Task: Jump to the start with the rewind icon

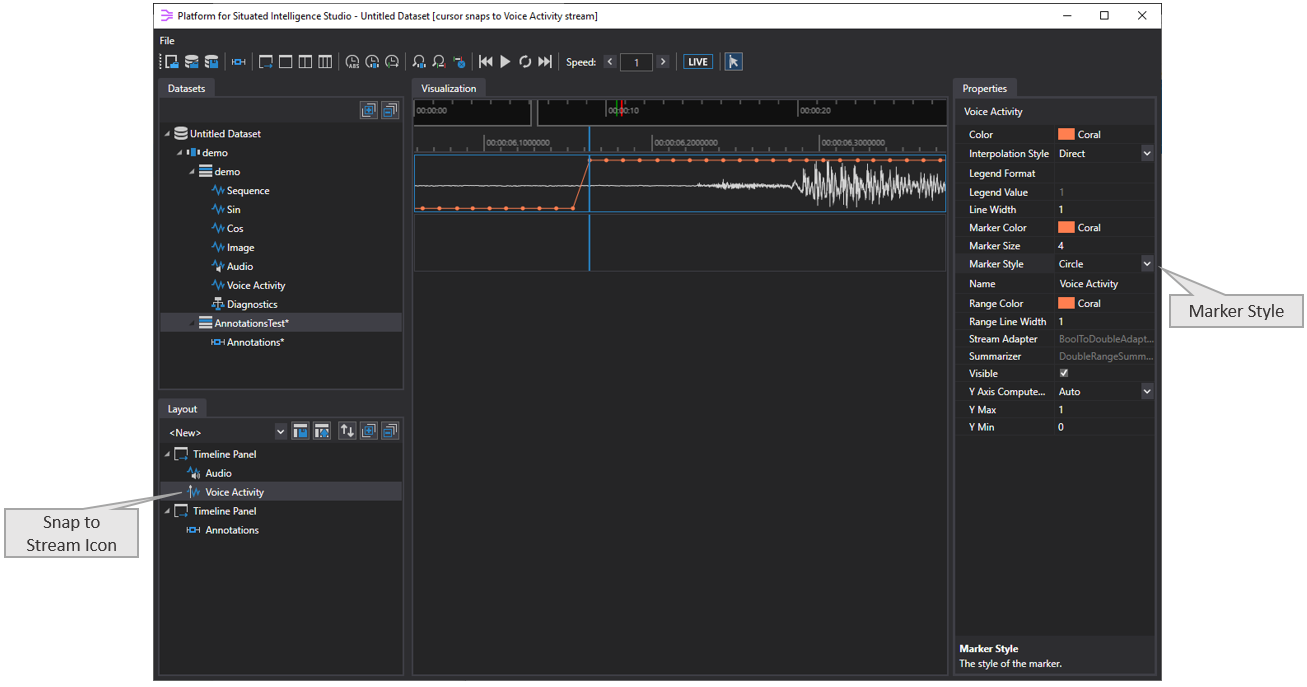Action: pos(486,62)
